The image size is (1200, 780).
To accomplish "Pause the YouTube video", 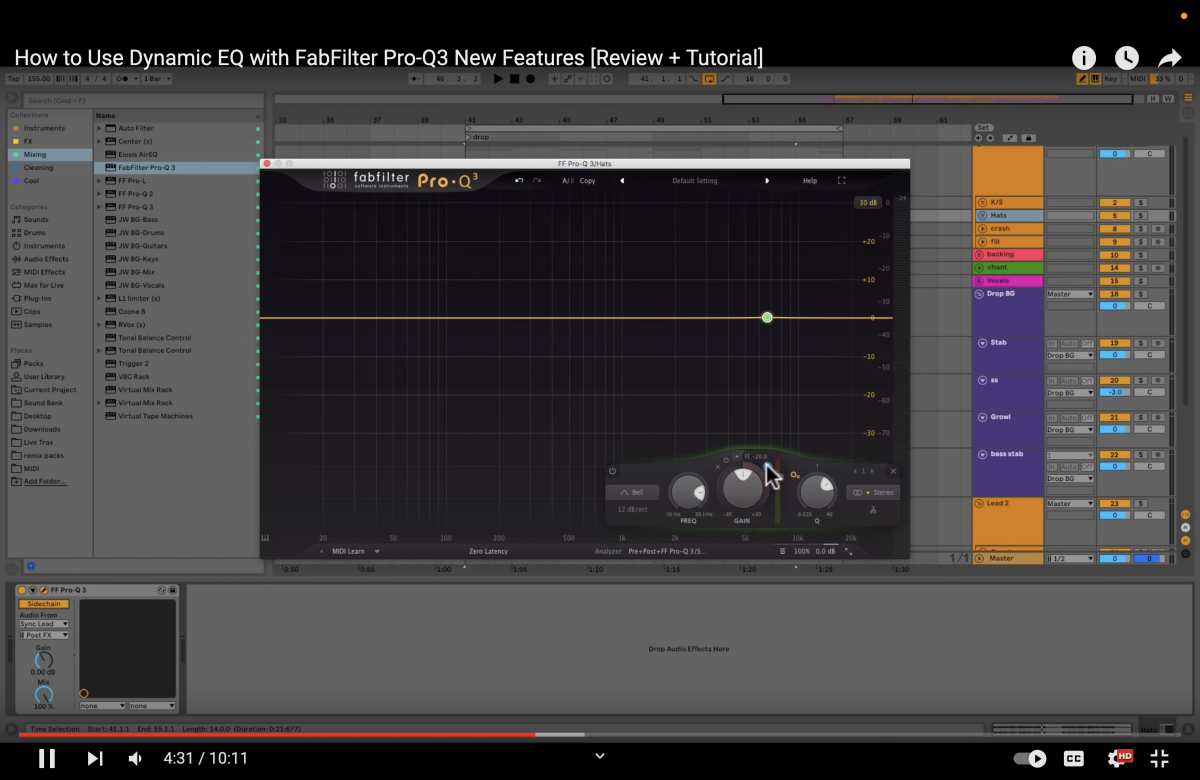I will point(47,758).
